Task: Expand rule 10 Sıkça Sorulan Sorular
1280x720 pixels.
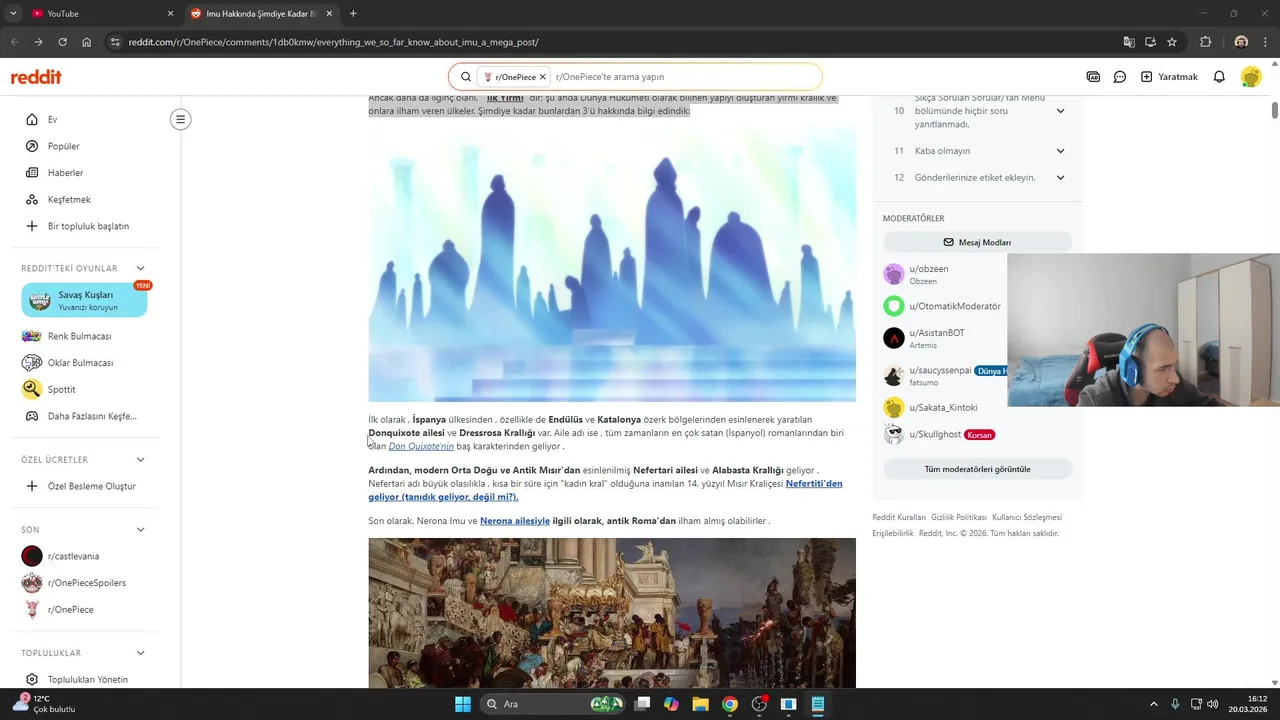Action: click(x=1060, y=111)
